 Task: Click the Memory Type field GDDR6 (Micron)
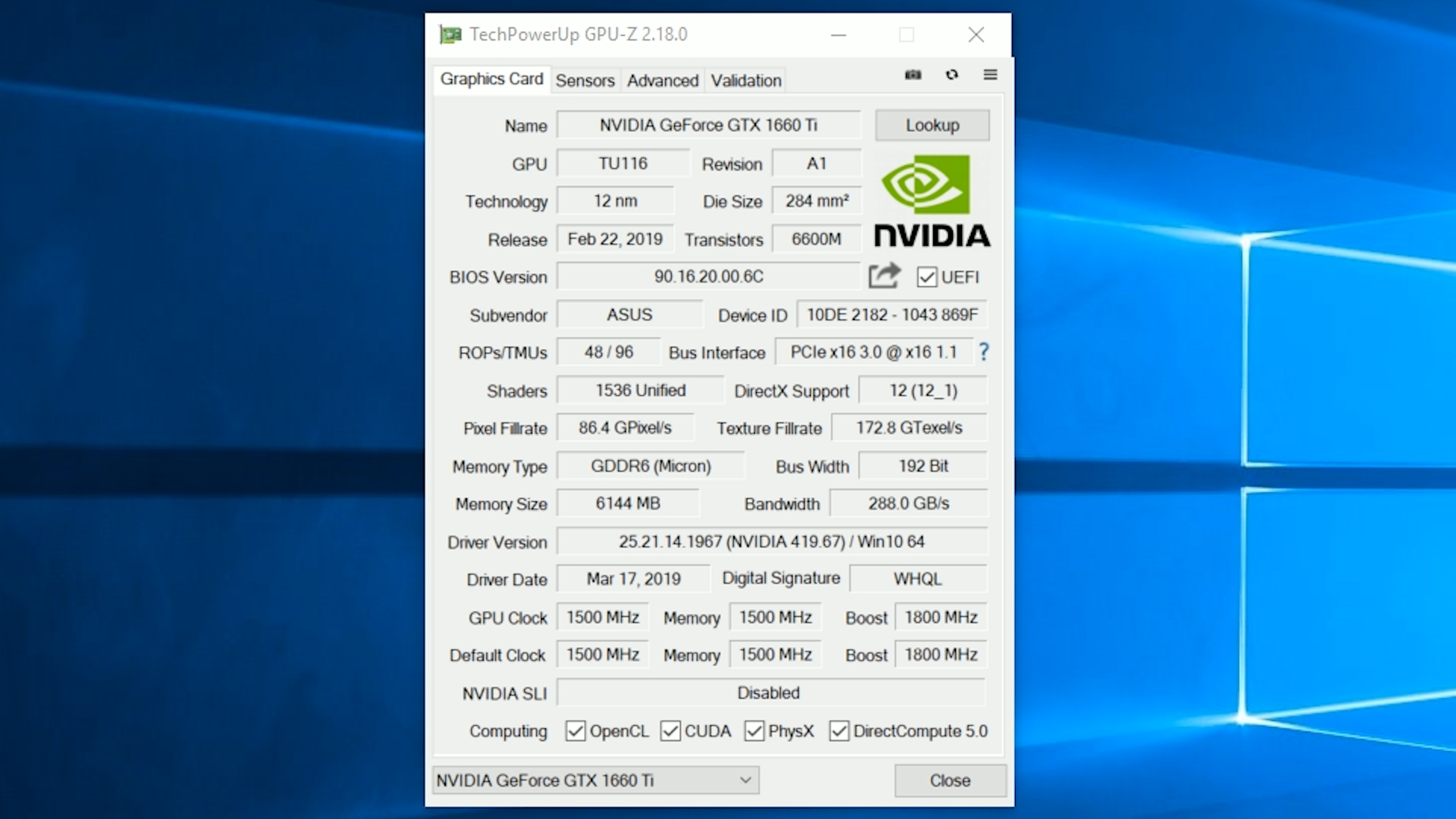651,466
